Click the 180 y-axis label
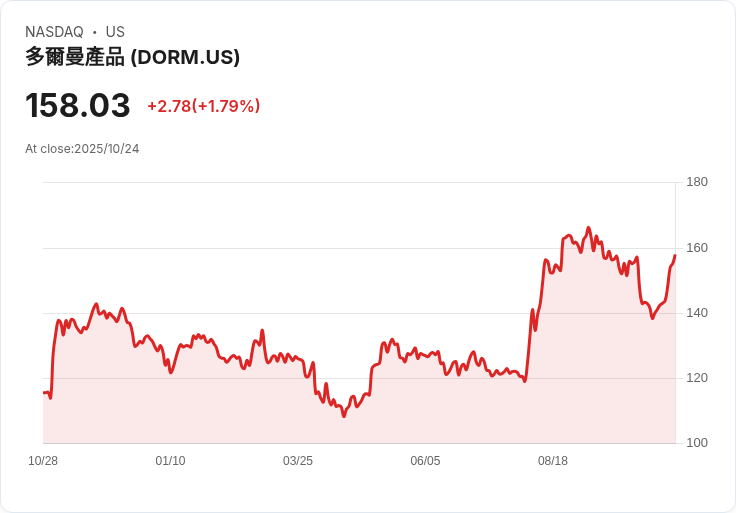736x513 pixels. pos(697,182)
